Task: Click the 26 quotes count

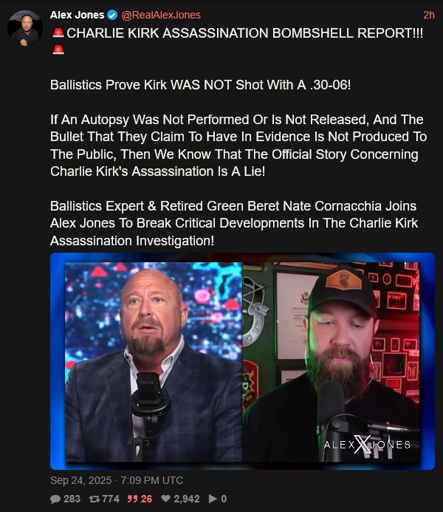Action: coord(146,499)
